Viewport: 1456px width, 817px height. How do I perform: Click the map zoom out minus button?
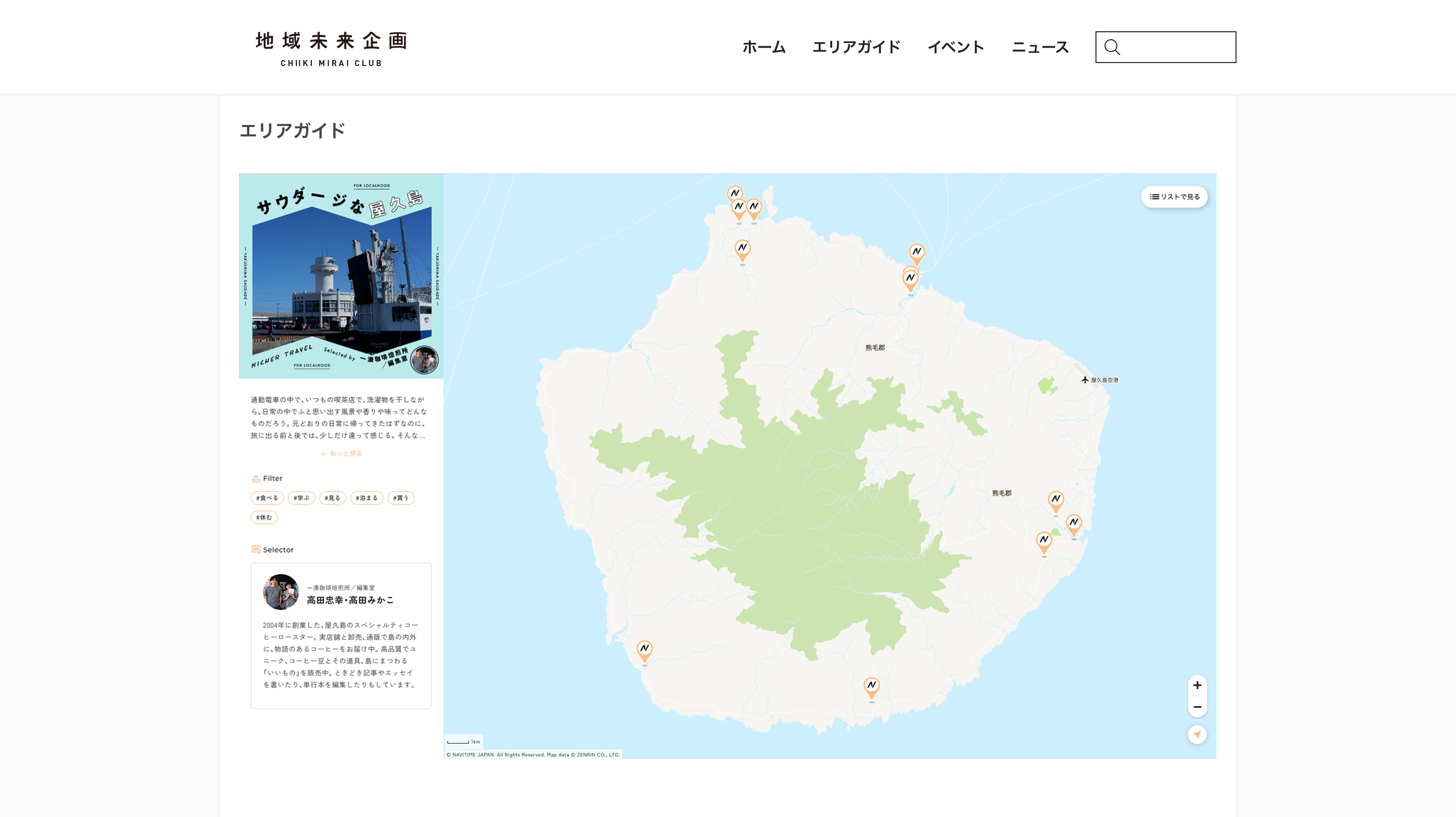1197,707
